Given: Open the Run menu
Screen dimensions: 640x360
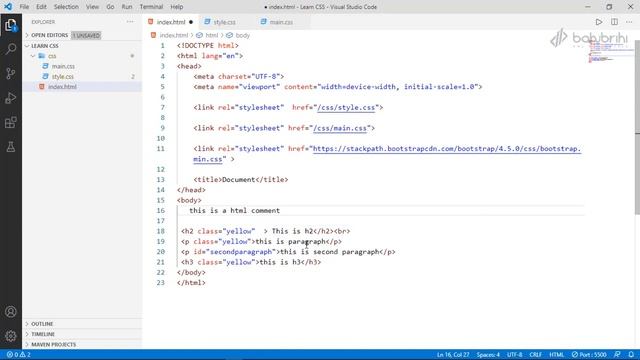Looking at the screenshot, I should [127, 7].
